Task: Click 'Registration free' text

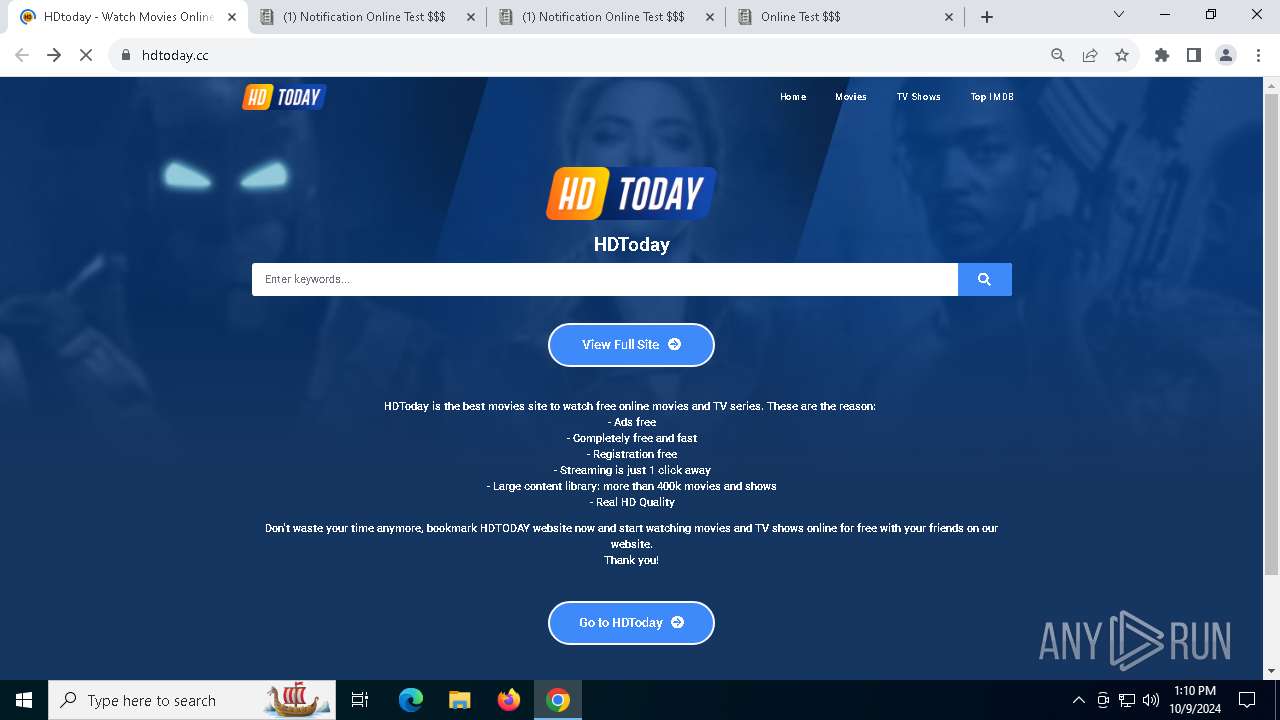Action: 631,454
